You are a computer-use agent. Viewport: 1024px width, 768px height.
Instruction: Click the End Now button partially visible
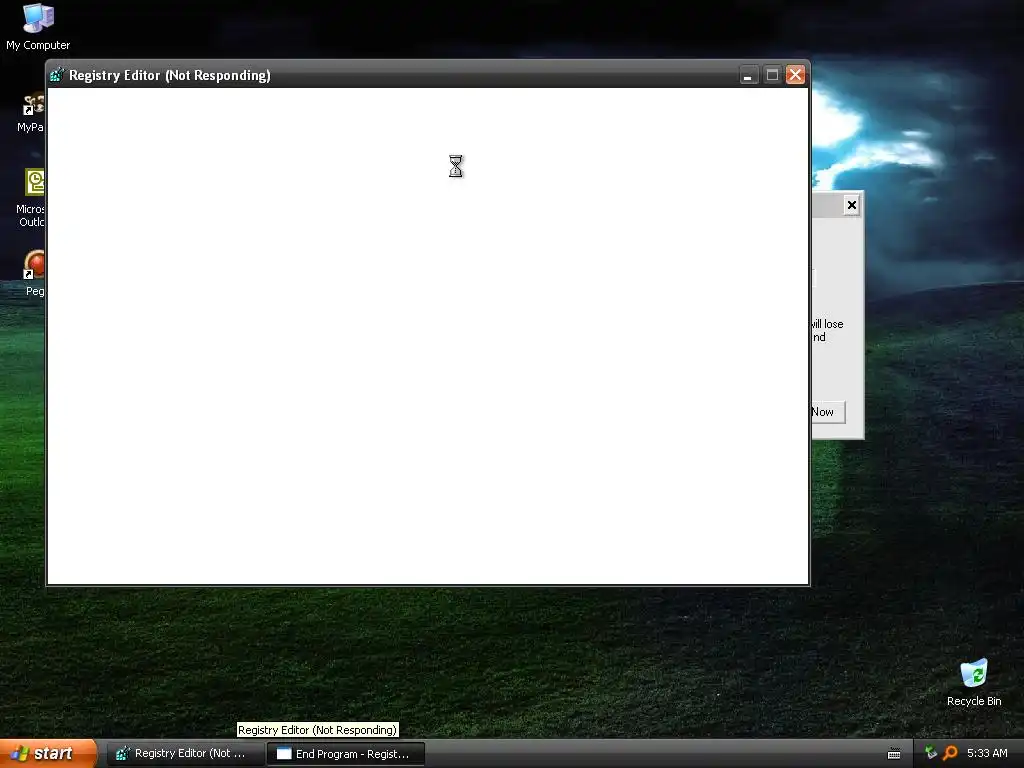pos(828,412)
